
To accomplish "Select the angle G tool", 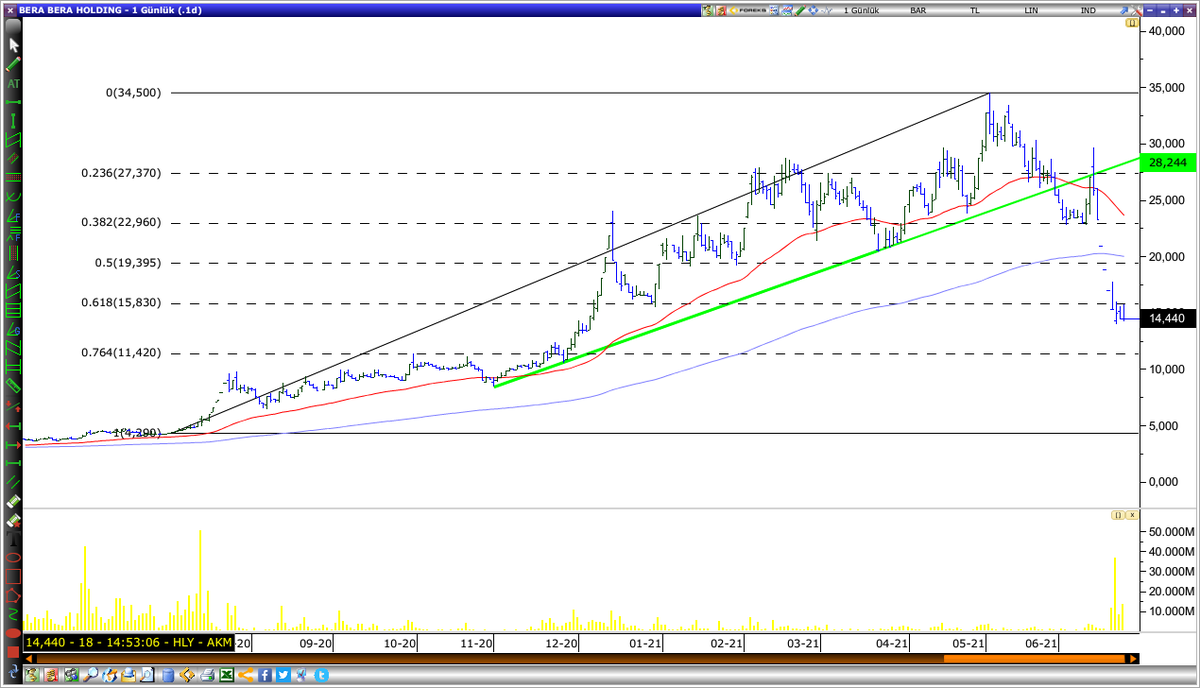I will click(x=14, y=330).
